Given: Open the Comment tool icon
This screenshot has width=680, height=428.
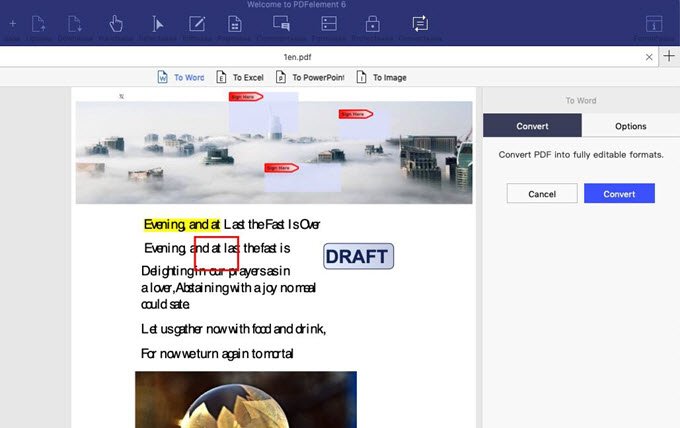Looking at the screenshot, I should pyautogui.click(x=281, y=23).
